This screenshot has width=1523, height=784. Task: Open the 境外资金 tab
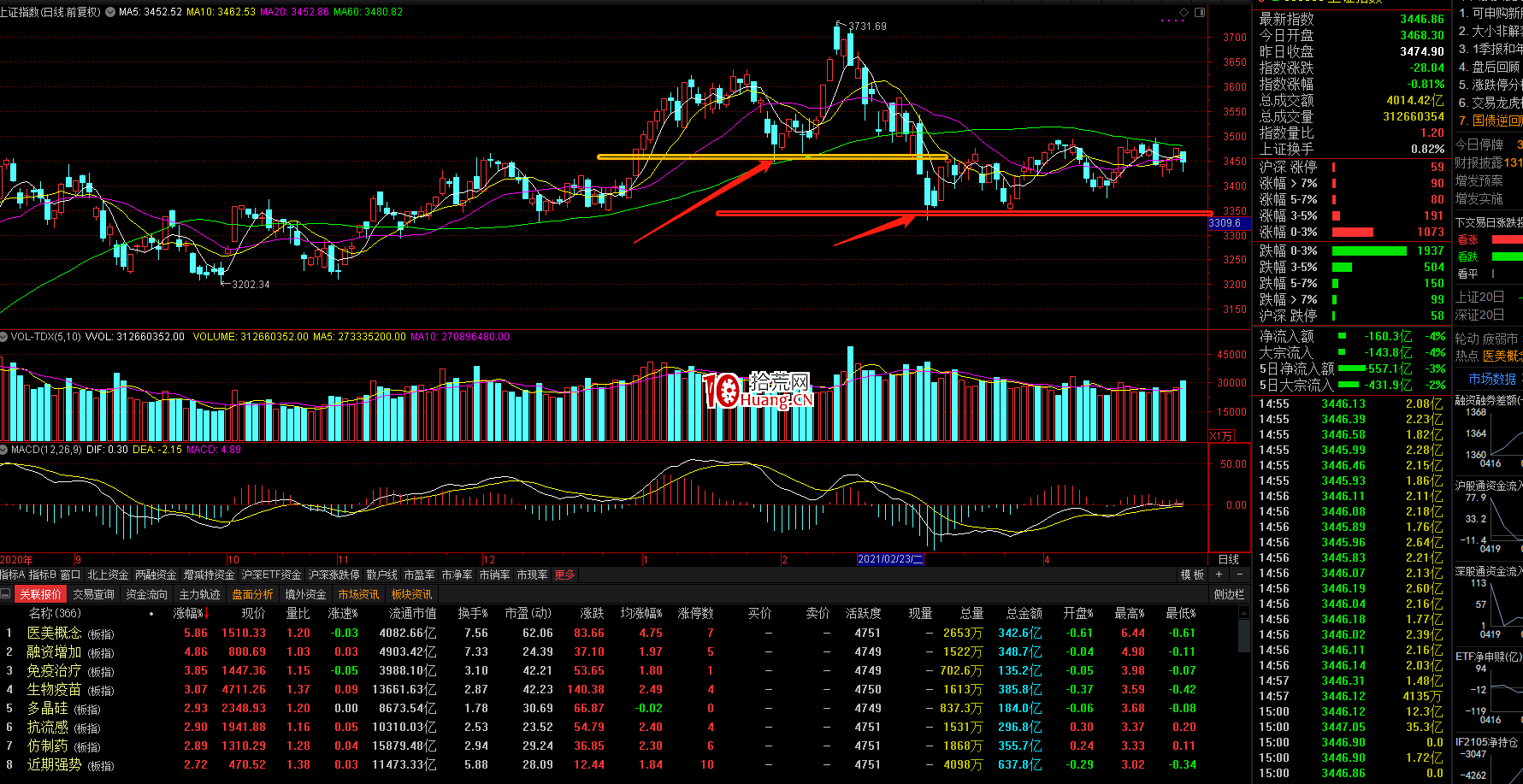(x=305, y=594)
